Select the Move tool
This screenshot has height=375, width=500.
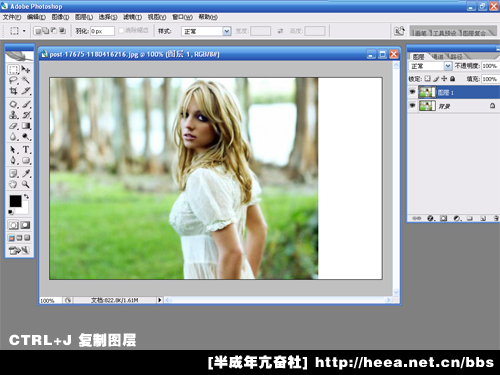coord(26,69)
